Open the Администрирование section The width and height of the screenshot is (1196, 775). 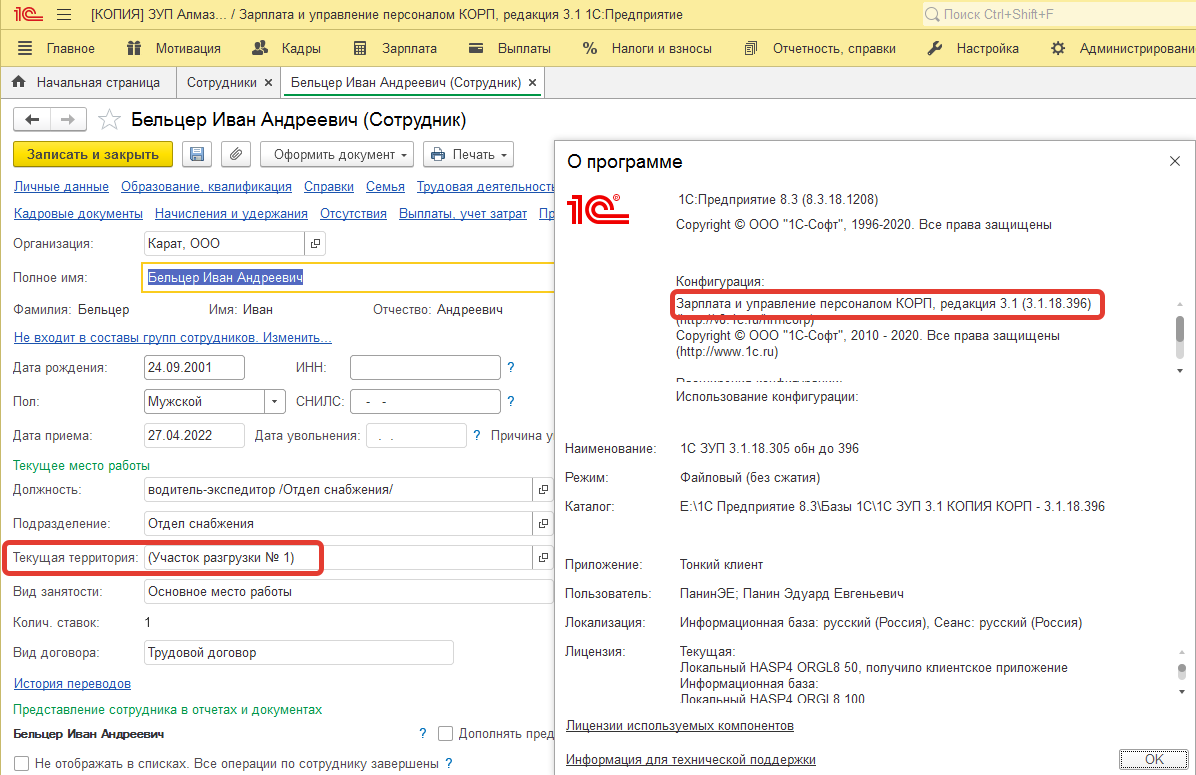(x=1123, y=48)
